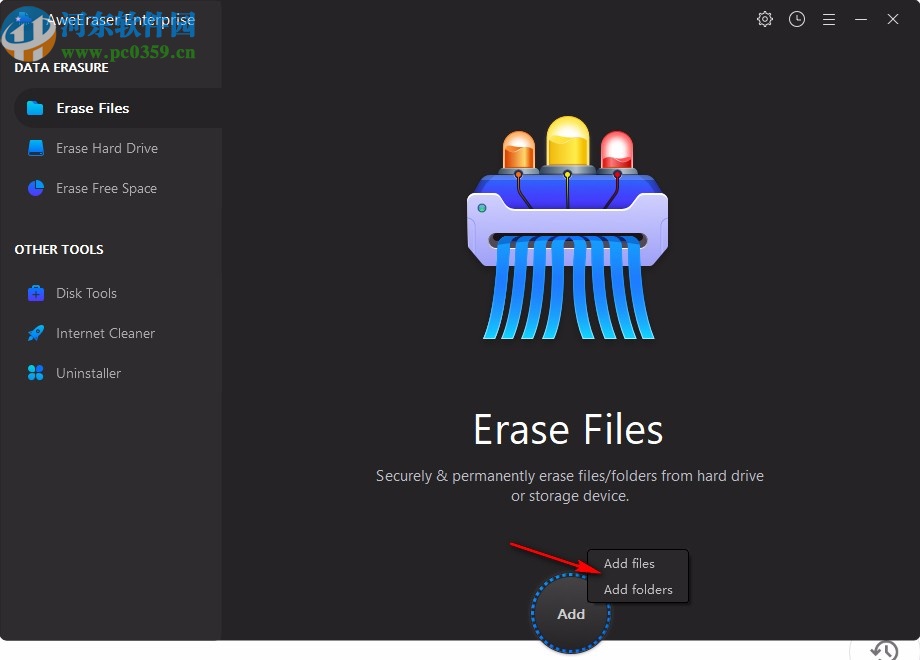Click the DATA ERASURE section header
920x660 pixels.
click(61, 67)
